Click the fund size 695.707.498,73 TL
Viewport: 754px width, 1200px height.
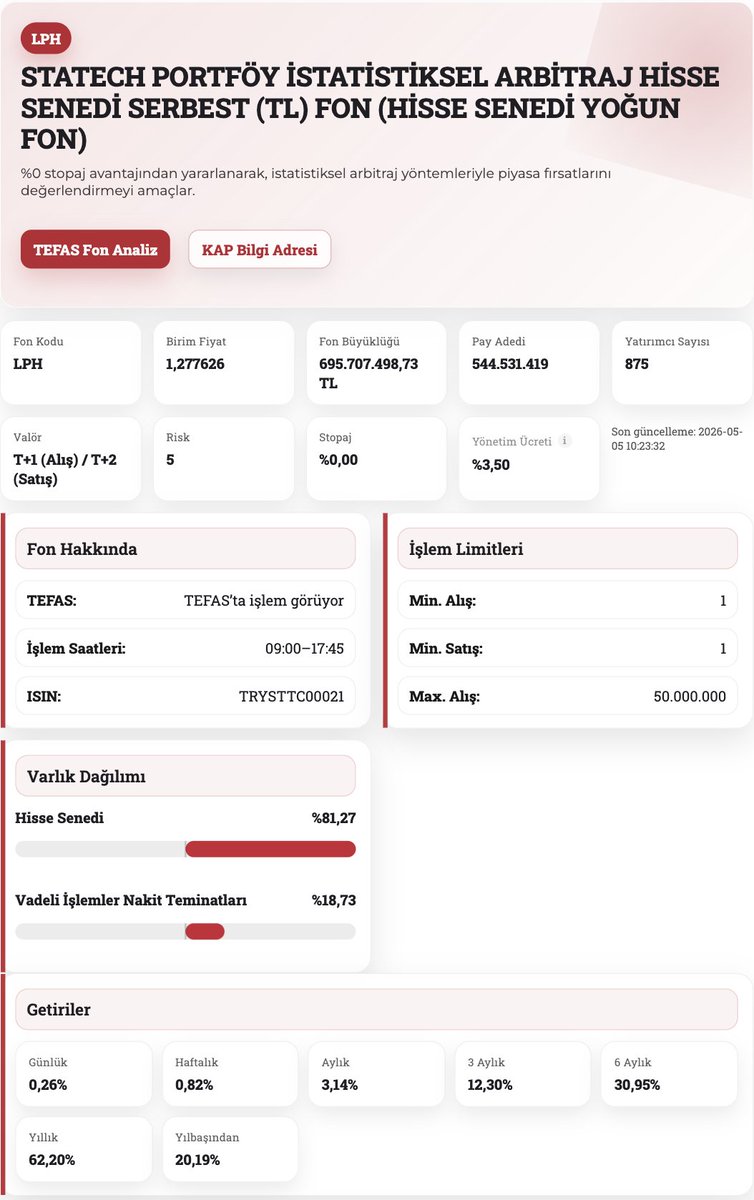(369, 373)
